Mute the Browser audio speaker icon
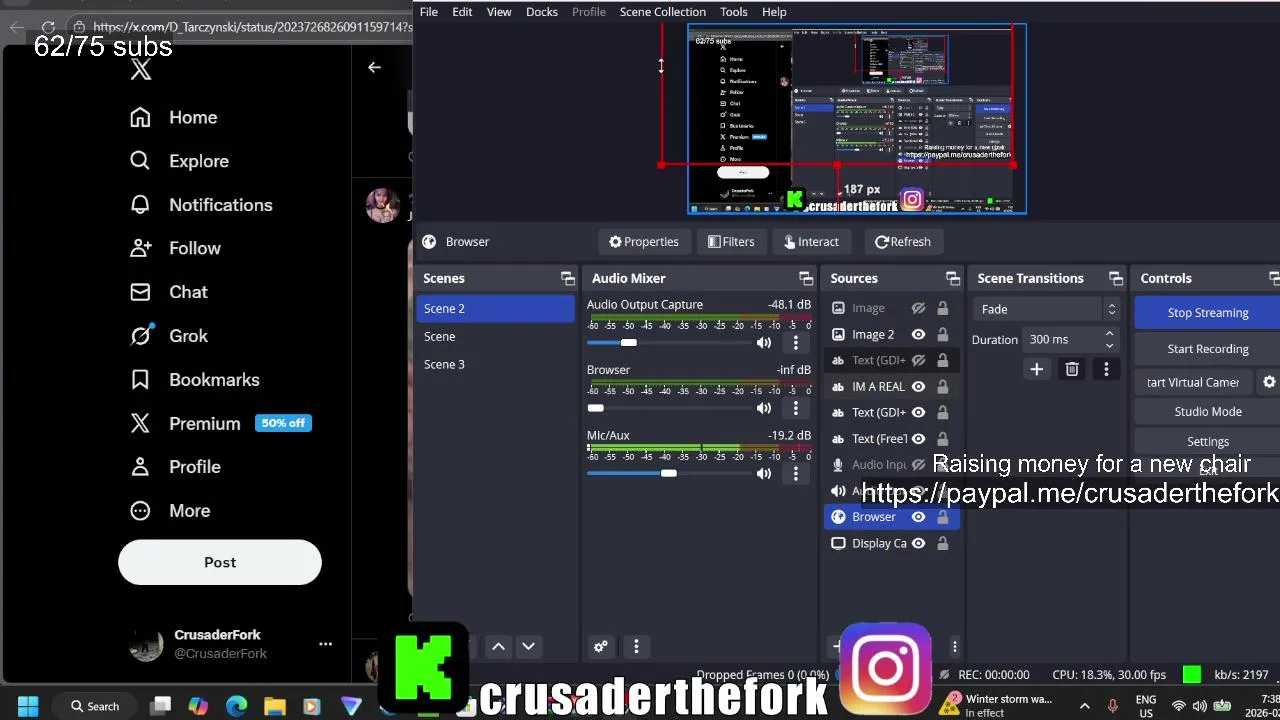Screen dimensions: 1280x720 pyautogui.click(x=764, y=408)
